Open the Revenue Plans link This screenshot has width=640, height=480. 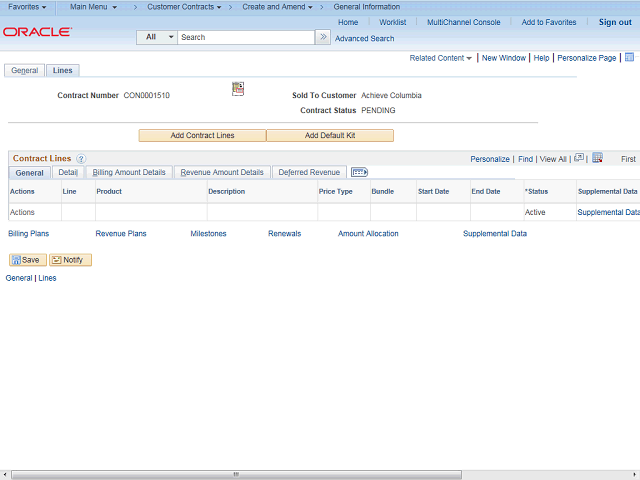click(121, 233)
